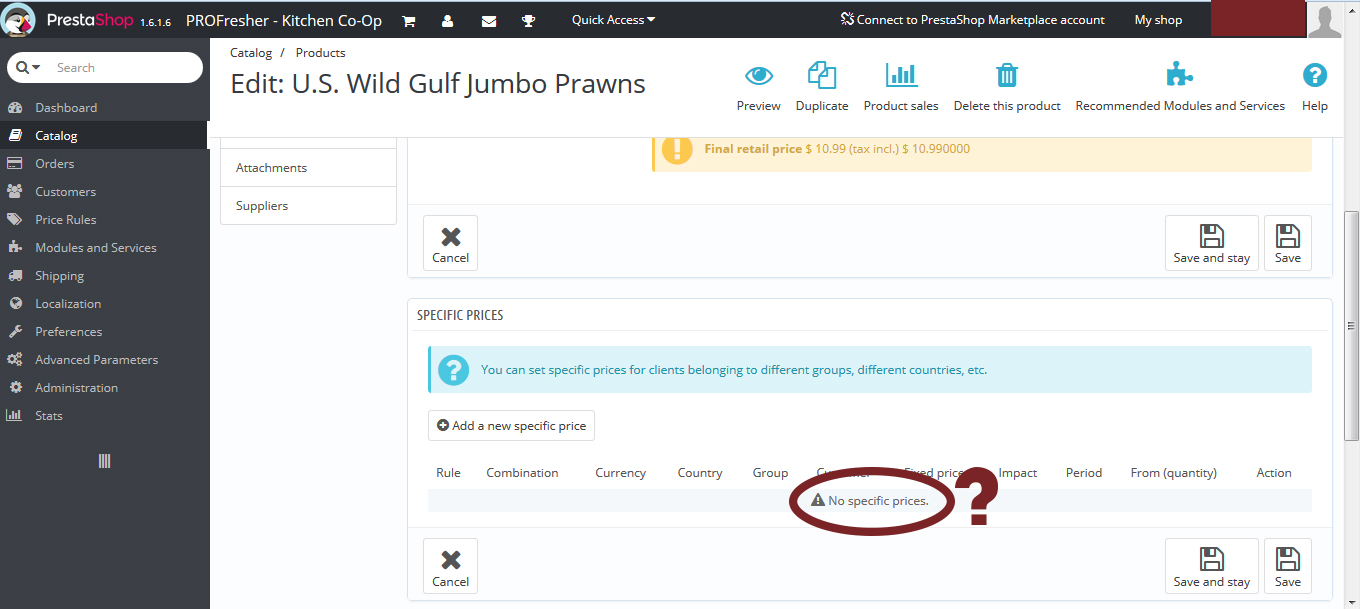This screenshot has width=1360, height=609.
Task: Expand the search magnifier filter dropdown
Action: pos(28,68)
